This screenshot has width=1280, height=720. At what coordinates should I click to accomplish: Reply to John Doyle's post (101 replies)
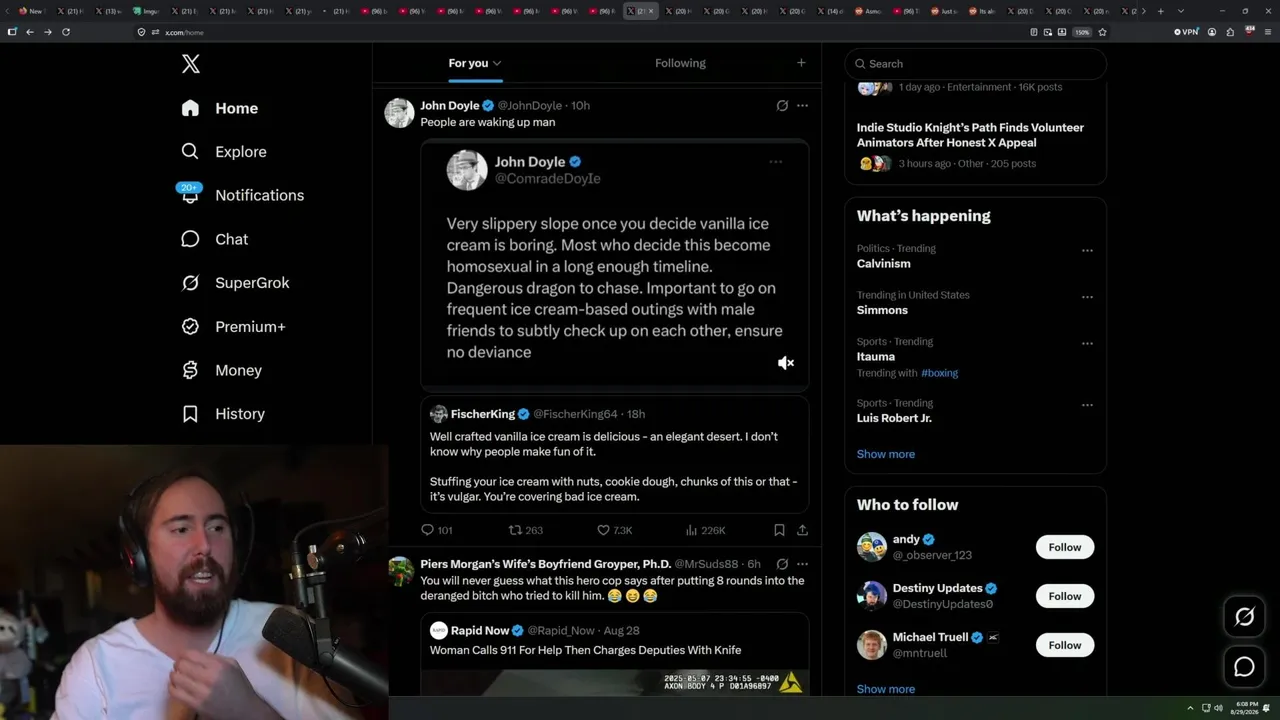[436, 530]
